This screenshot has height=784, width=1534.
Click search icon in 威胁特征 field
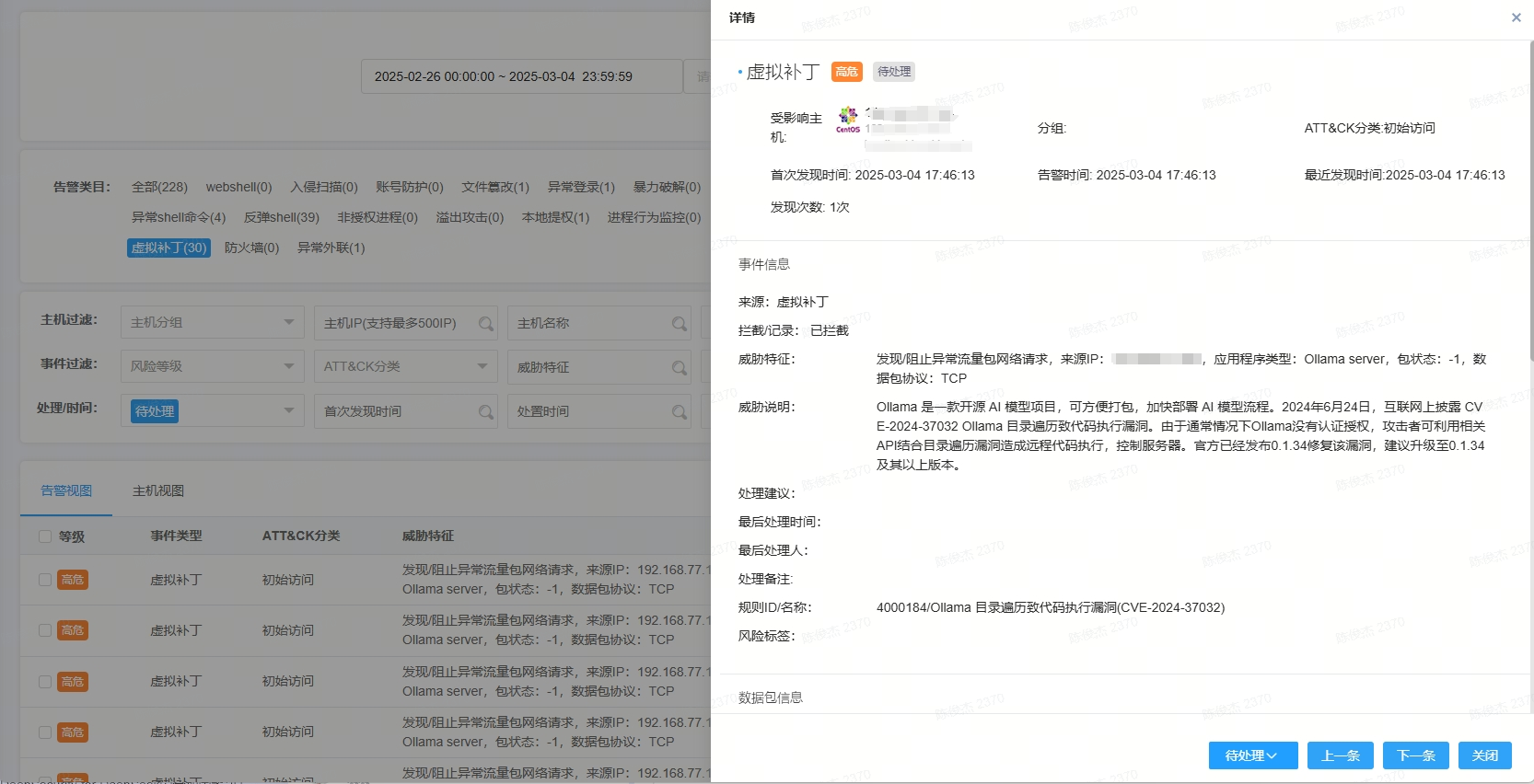click(679, 368)
